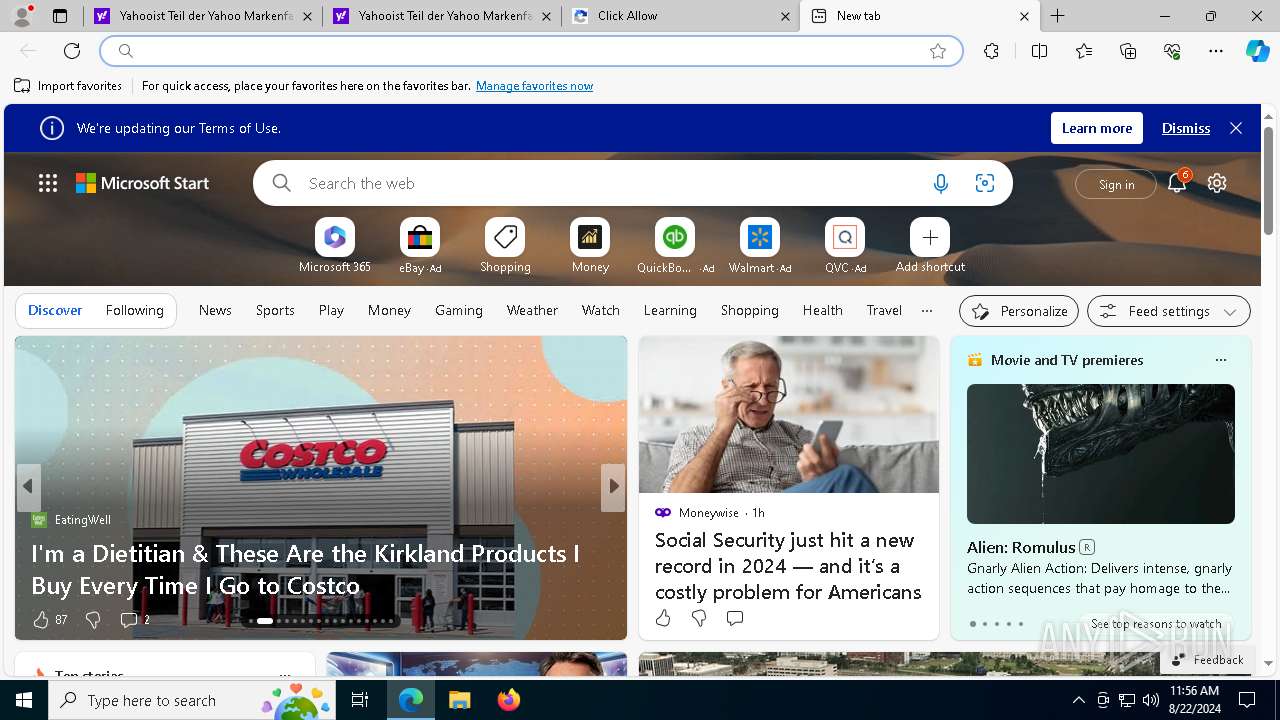Open the page vertical scrollbar thumb
1280x720 pixels.
tap(1268, 180)
